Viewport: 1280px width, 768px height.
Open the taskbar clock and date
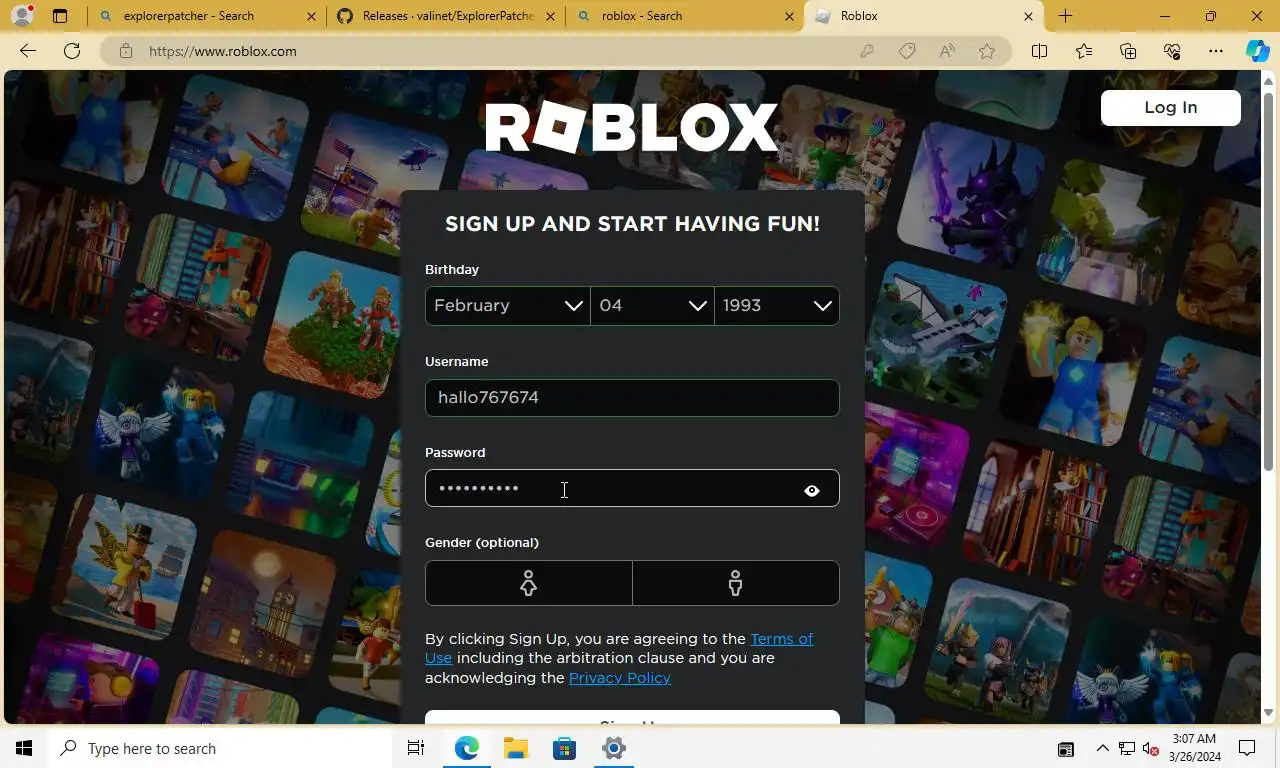click(1195, 748)
